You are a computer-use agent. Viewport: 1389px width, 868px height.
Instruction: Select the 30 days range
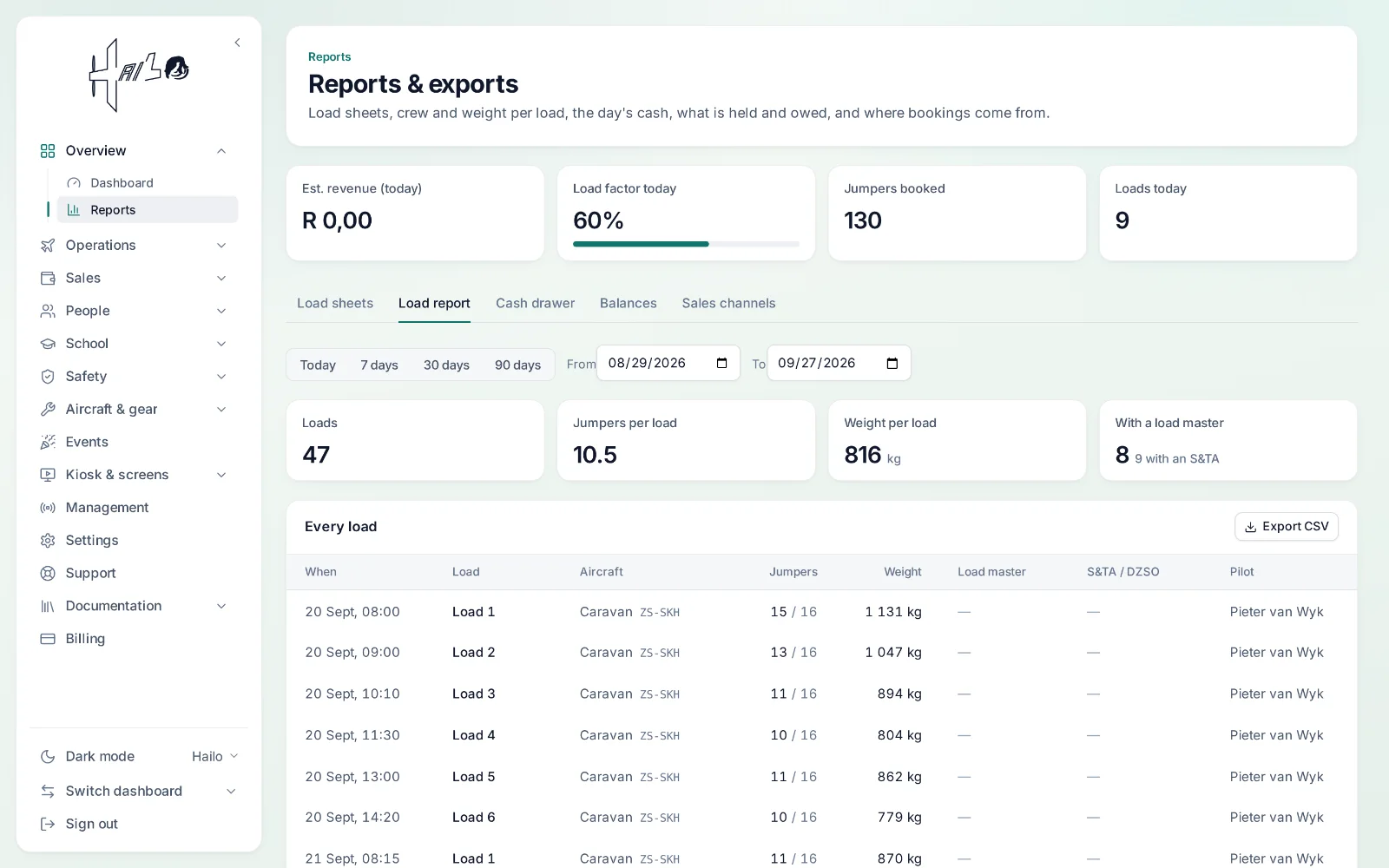446,365
